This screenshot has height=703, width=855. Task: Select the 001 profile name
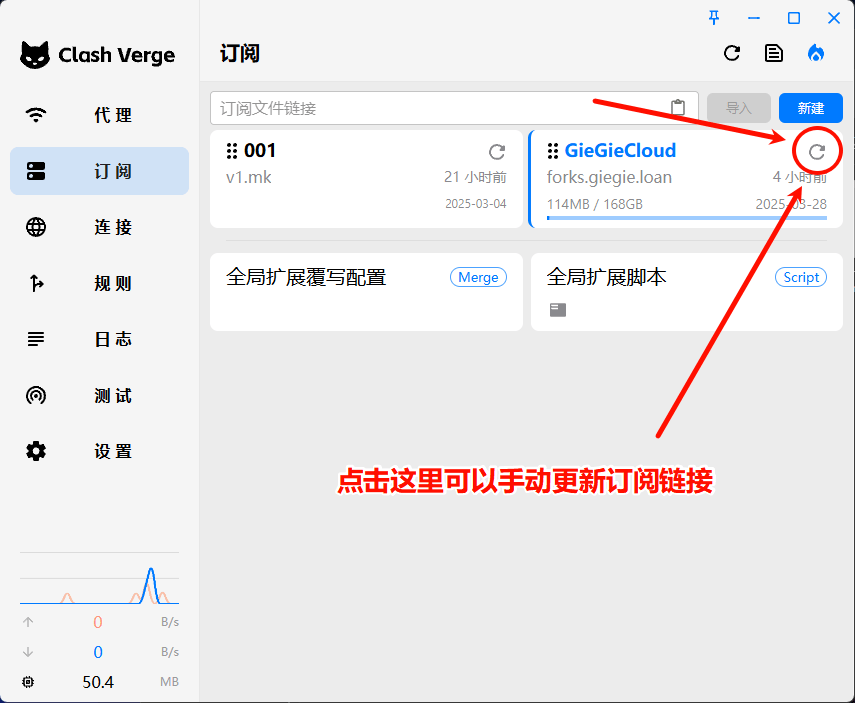tap(260, 151)
